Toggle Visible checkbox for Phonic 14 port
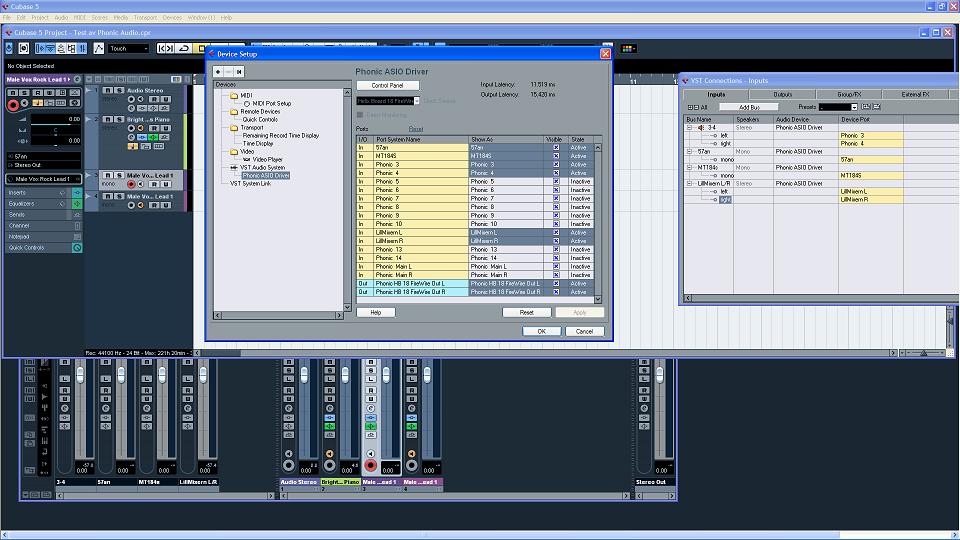960x540 pixels. 556,258
